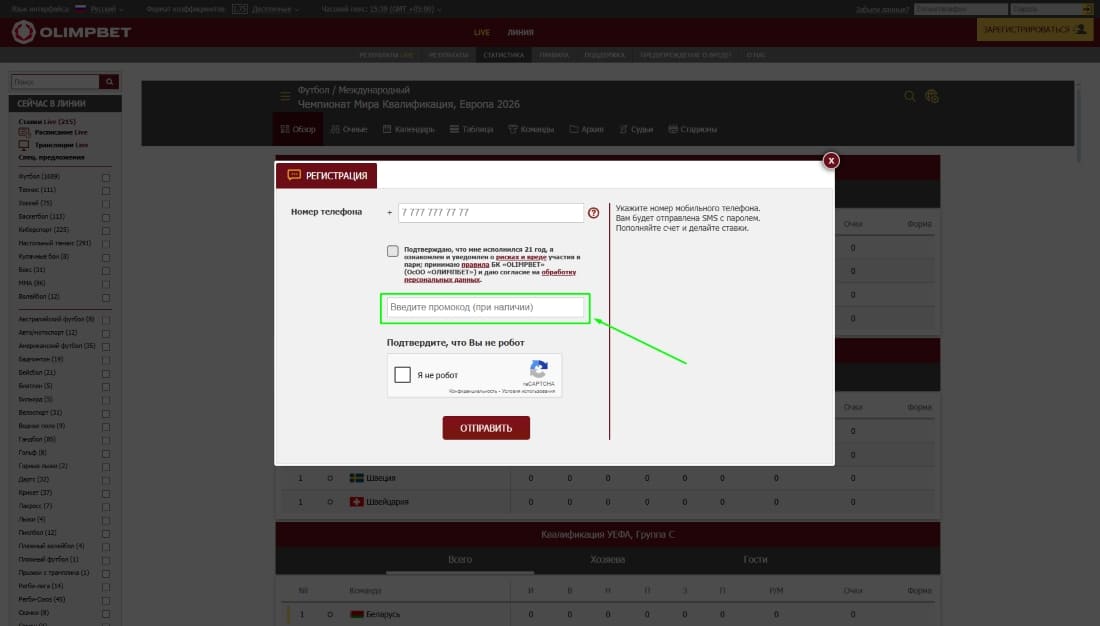Click the reCAPTCHA logo

(x=539, y=369)
